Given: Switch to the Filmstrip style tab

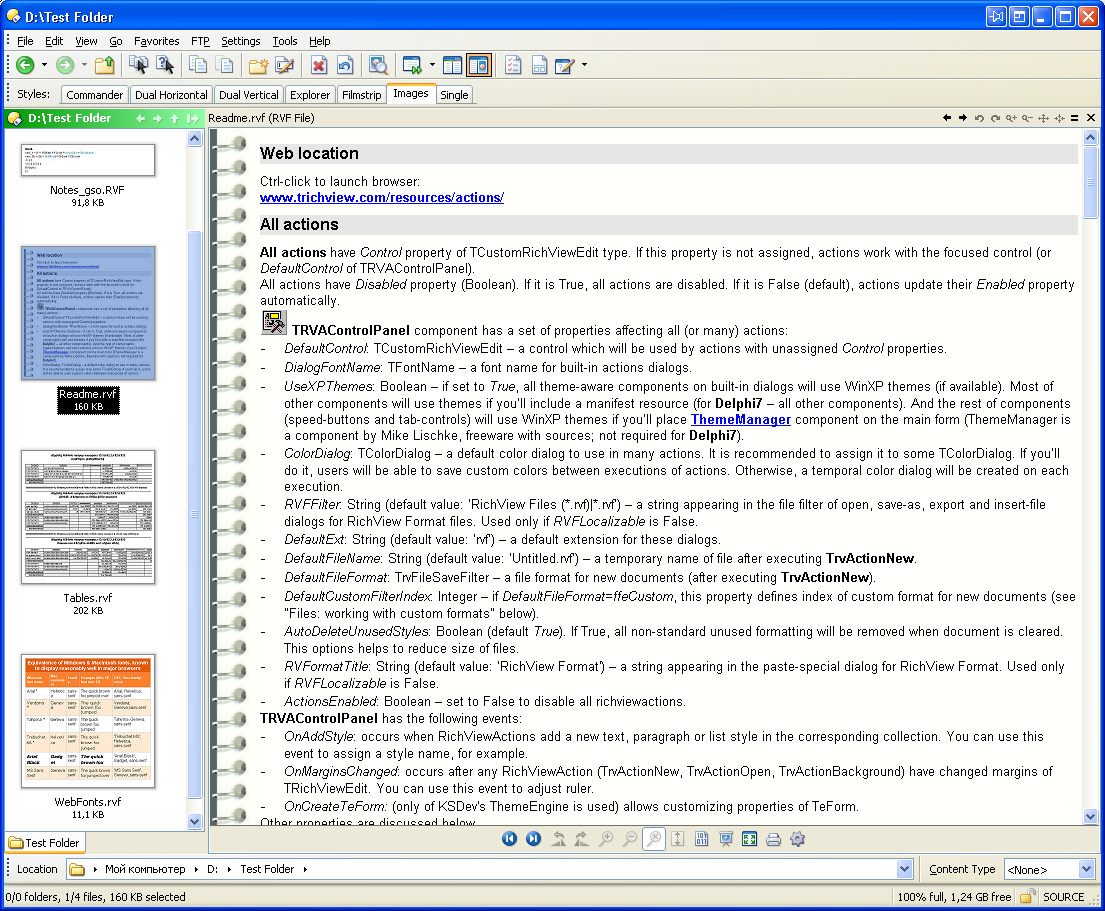Looking at the screenshot, I should coord(361,95).
